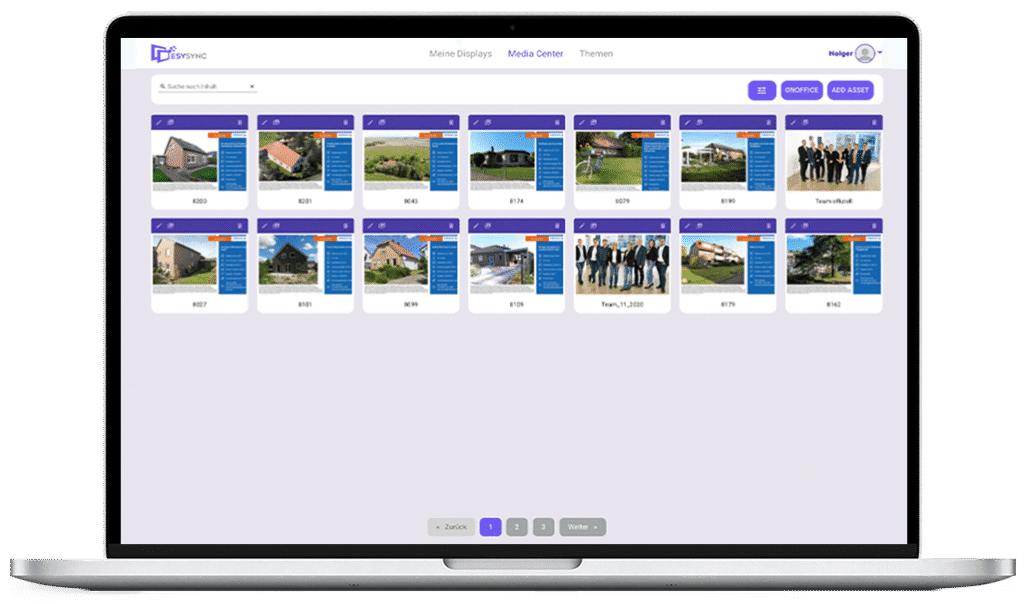Open thumbnail of asset 8099
This screenshot has width=1024, height=604.
(x=411, y=264)
